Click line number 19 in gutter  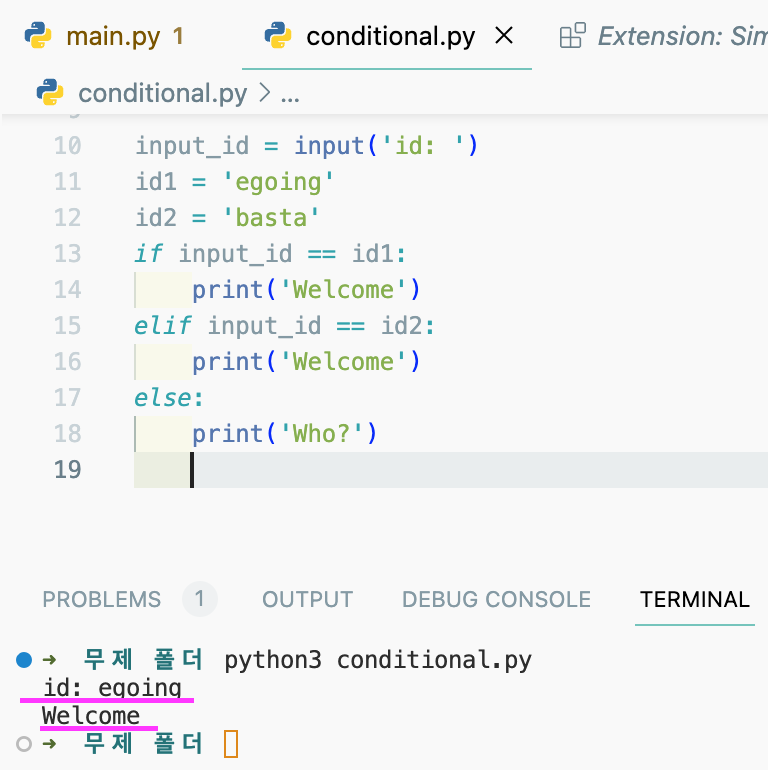(x=67, y=469)
